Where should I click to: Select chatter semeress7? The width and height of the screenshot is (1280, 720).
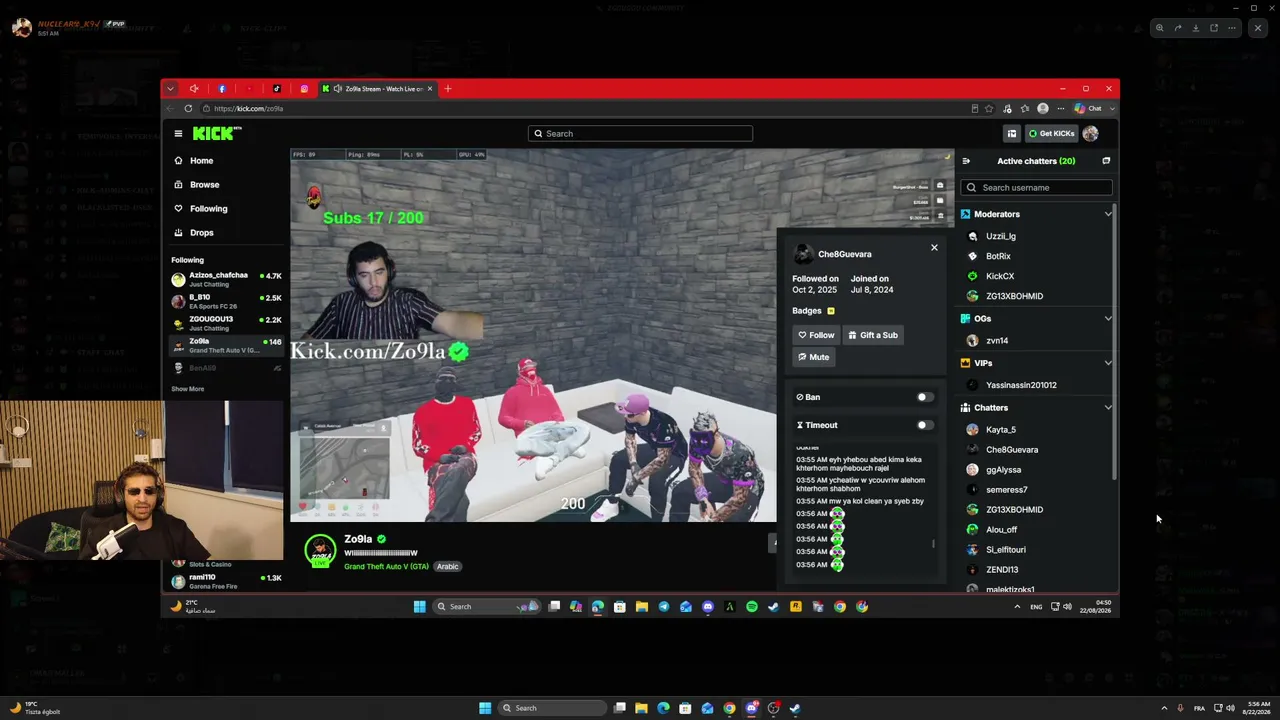1006,490
